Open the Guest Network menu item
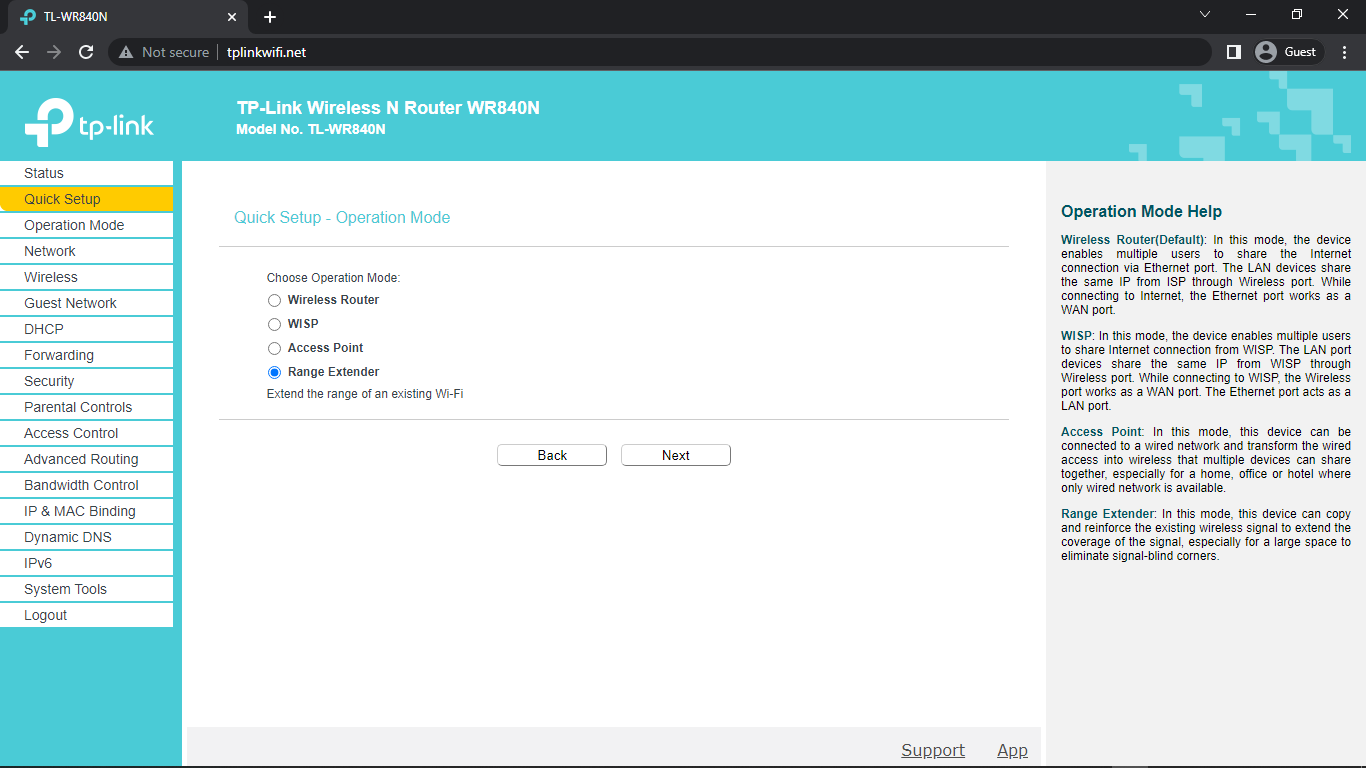The height and width of the screenshot is (768, 1366). [86, 303]
